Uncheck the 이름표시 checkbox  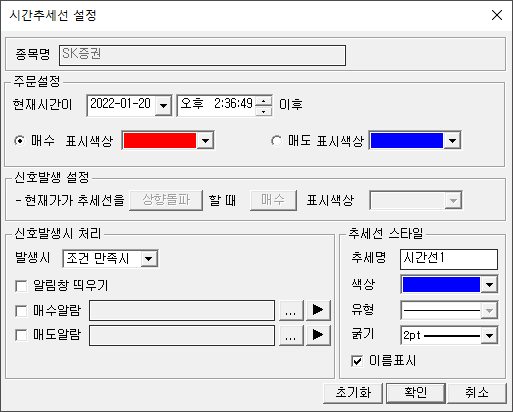[357, 361]
